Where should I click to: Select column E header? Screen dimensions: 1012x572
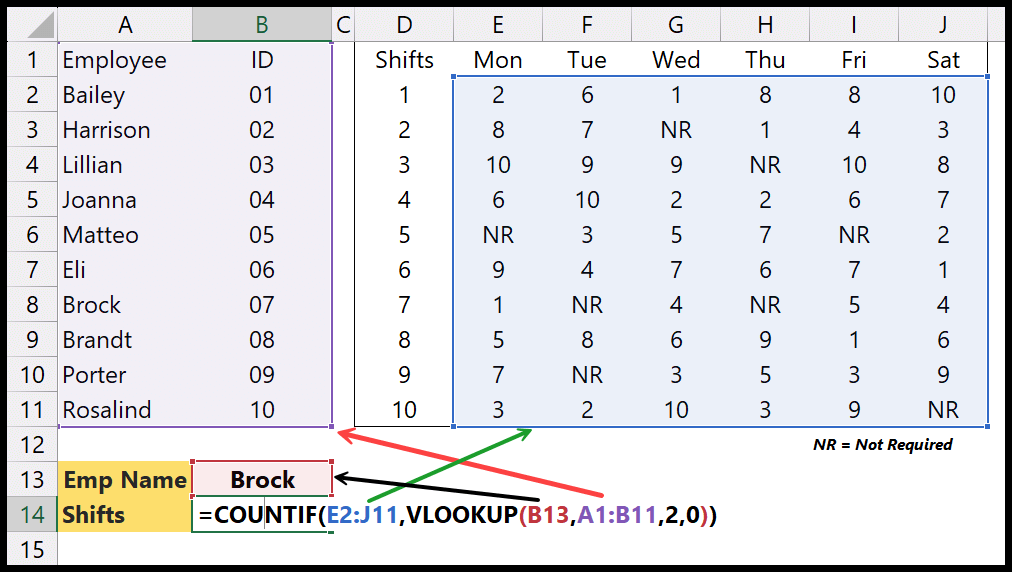coord(498,25)
